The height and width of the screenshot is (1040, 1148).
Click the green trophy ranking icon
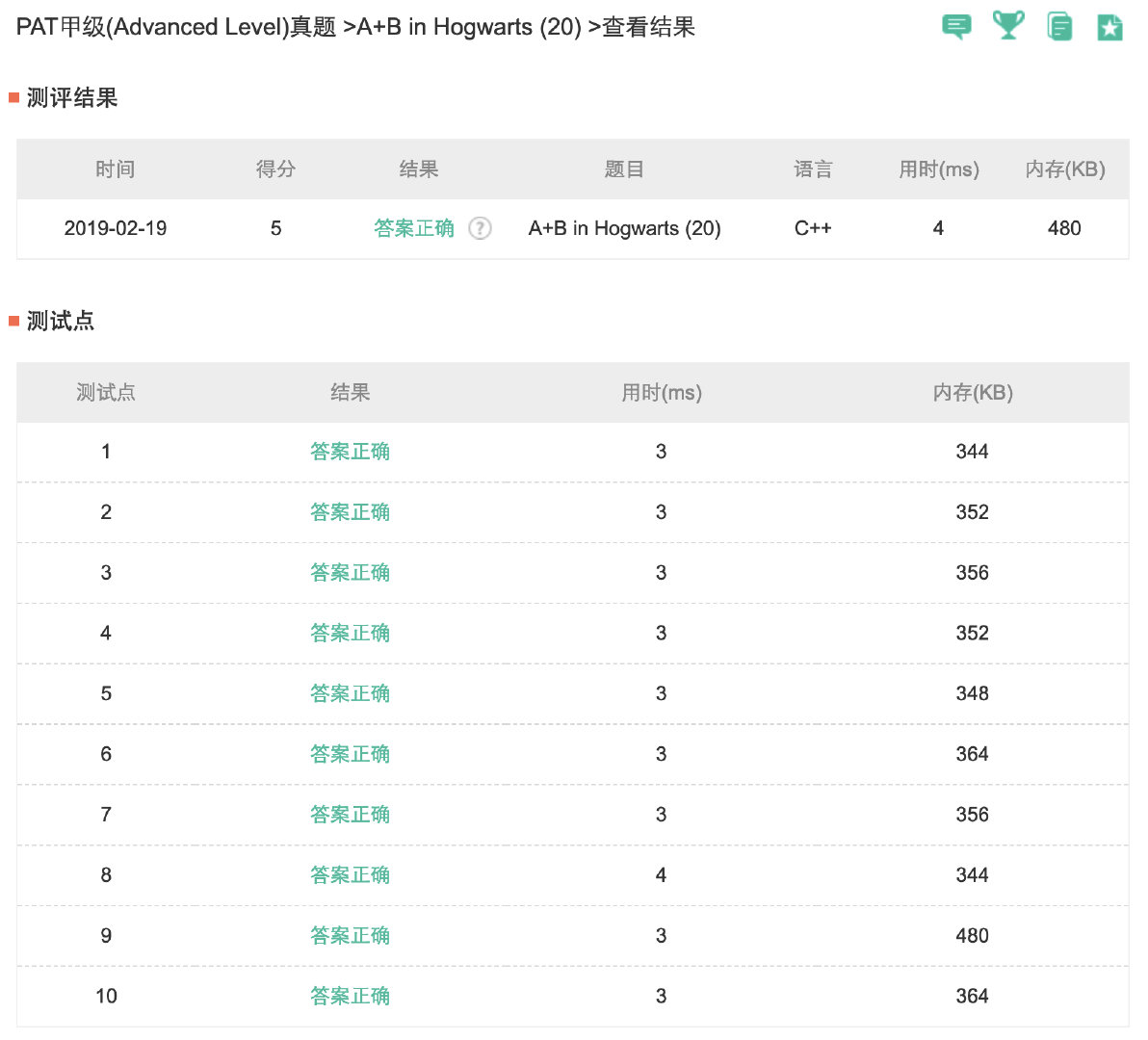(1008, 26)
